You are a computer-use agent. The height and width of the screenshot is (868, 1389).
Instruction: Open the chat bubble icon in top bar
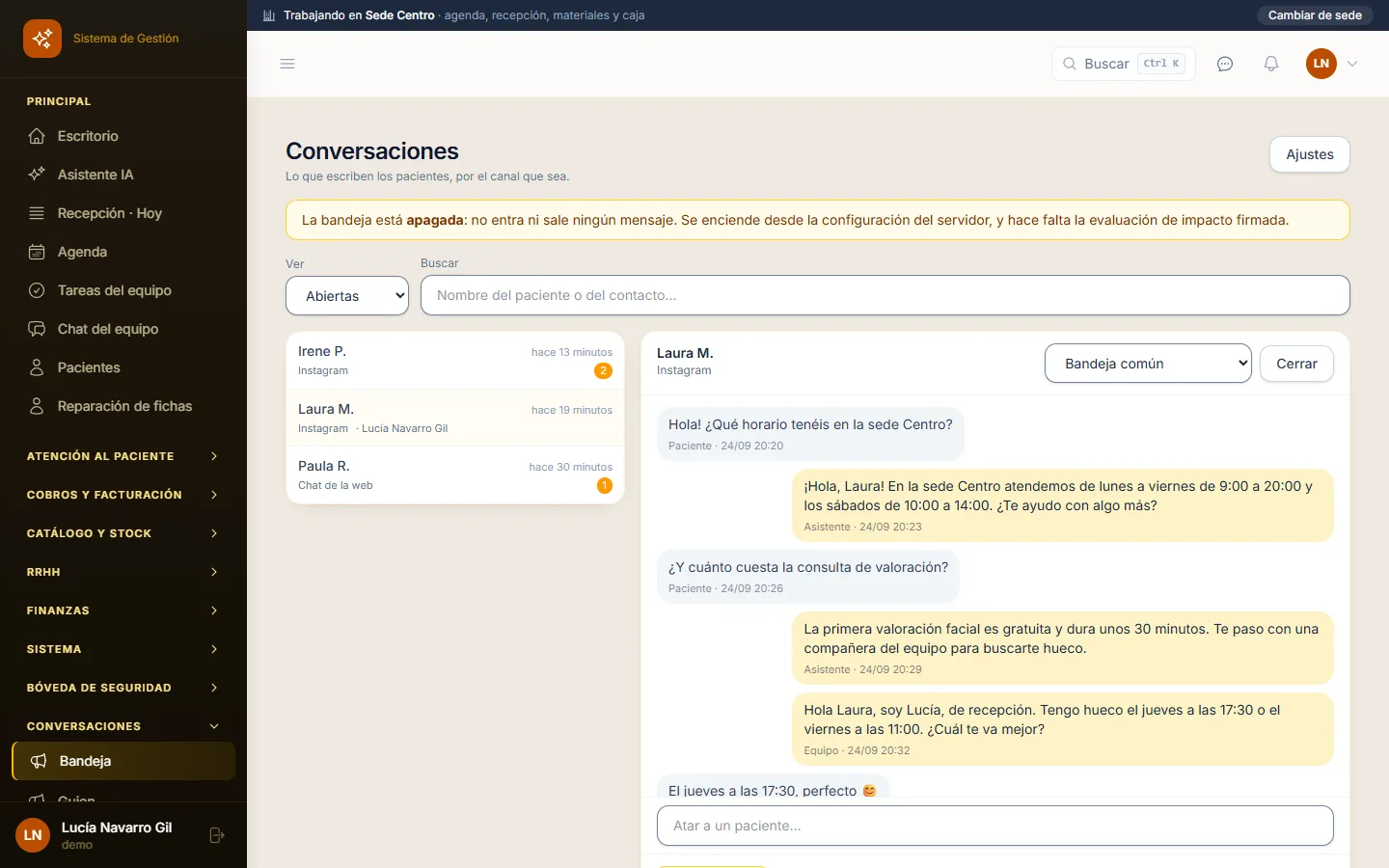tap(1225, 64)
